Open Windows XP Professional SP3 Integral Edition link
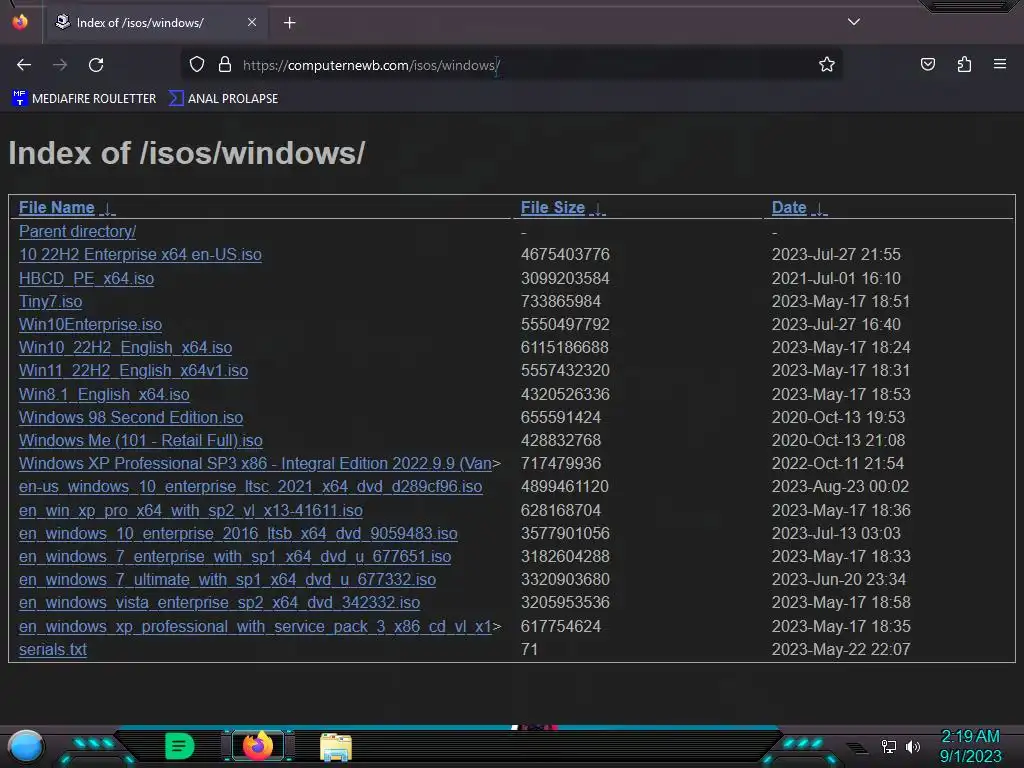 (x=255, y=464)
